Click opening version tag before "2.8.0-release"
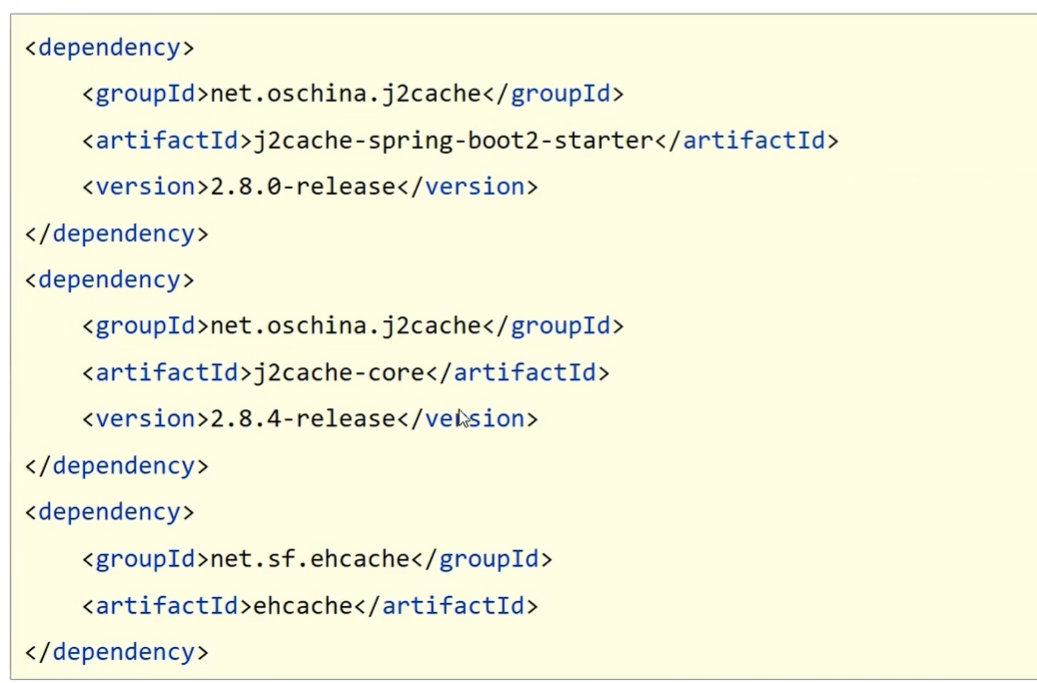Viewport: 1037px width, 683px height. (138, 187)
